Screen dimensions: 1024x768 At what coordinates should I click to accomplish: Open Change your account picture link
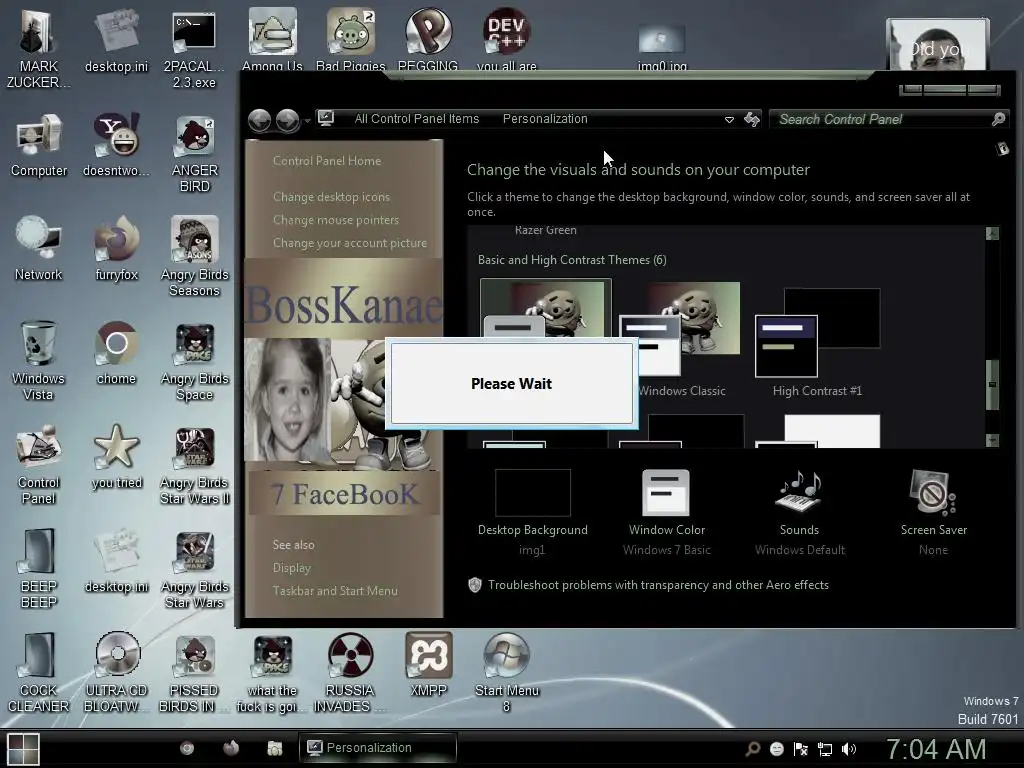(x=349, y=243)
